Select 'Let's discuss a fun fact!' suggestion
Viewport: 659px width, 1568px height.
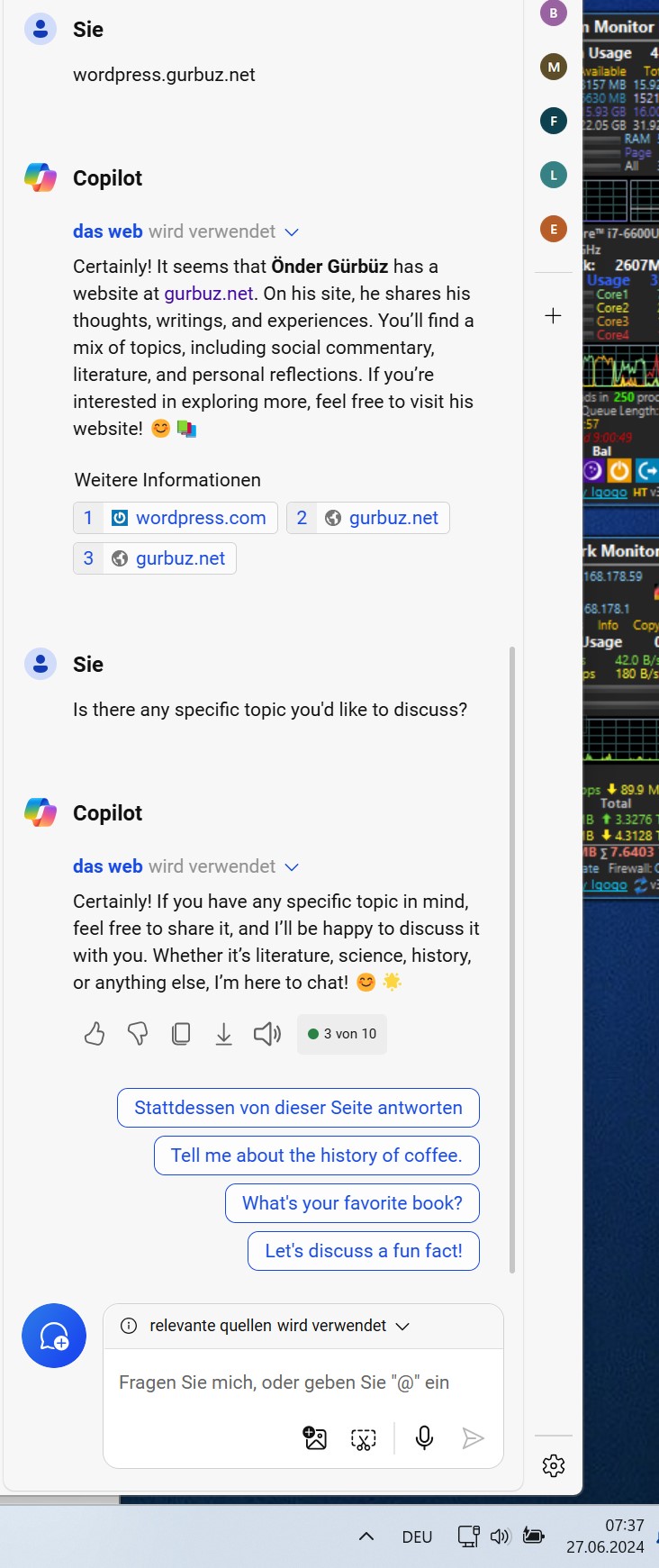click(364, 1251)
